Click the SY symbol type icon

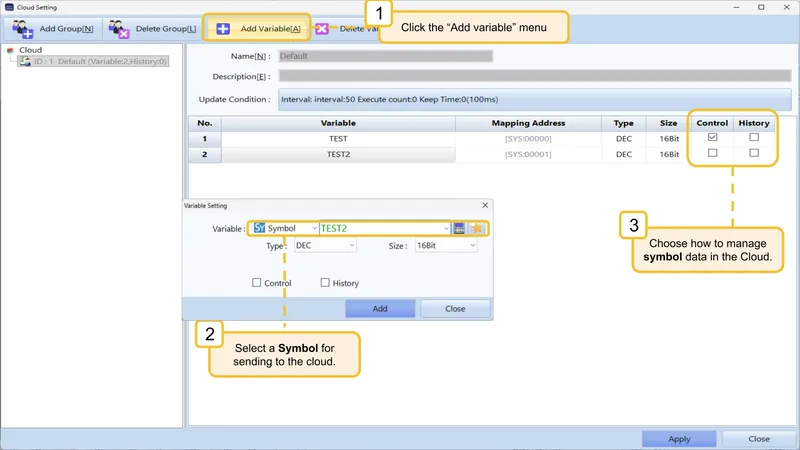tap(259, 228)
